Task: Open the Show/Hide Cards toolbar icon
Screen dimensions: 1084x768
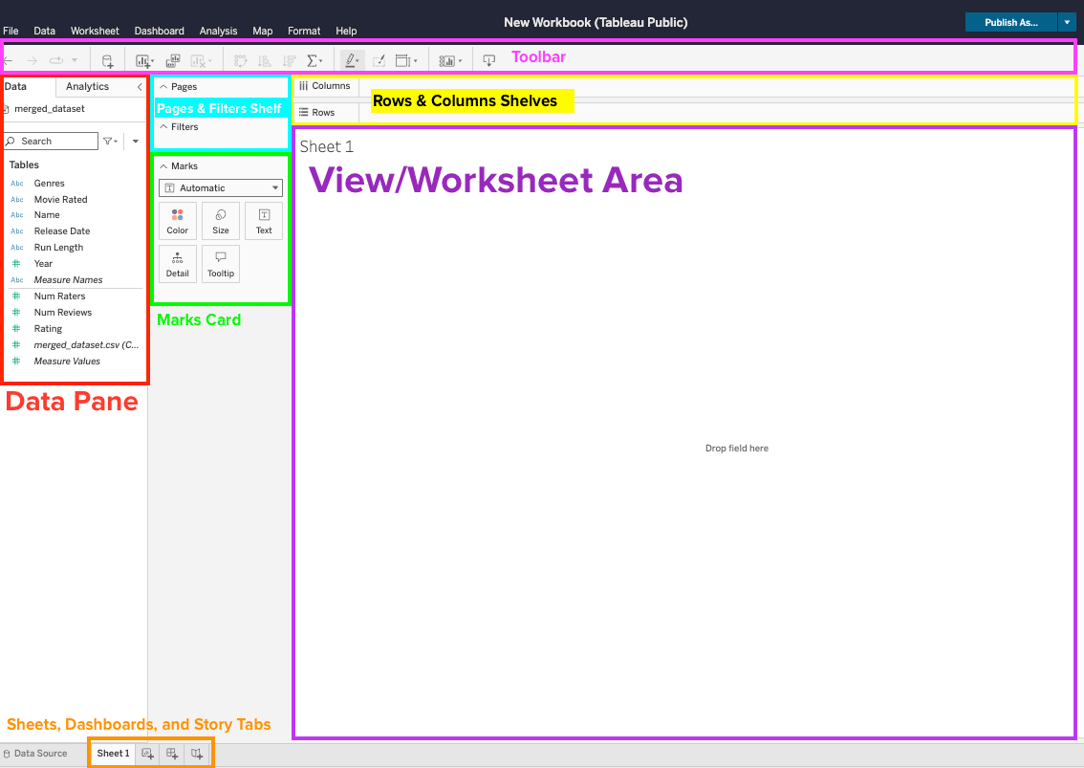Action: coord(450,61)
